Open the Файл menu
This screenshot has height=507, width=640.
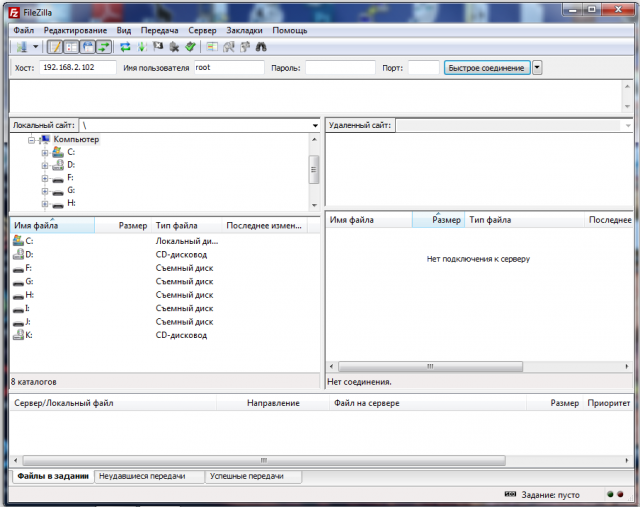(x=24, y=30)
